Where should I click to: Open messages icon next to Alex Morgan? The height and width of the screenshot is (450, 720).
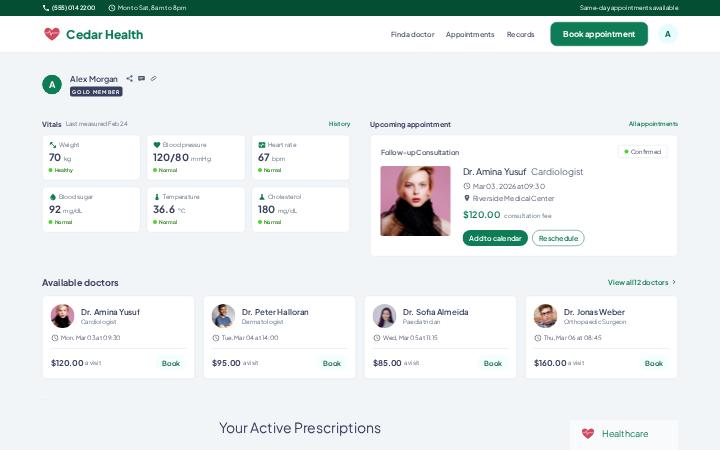pyautogui.click(x=141, y=79)
